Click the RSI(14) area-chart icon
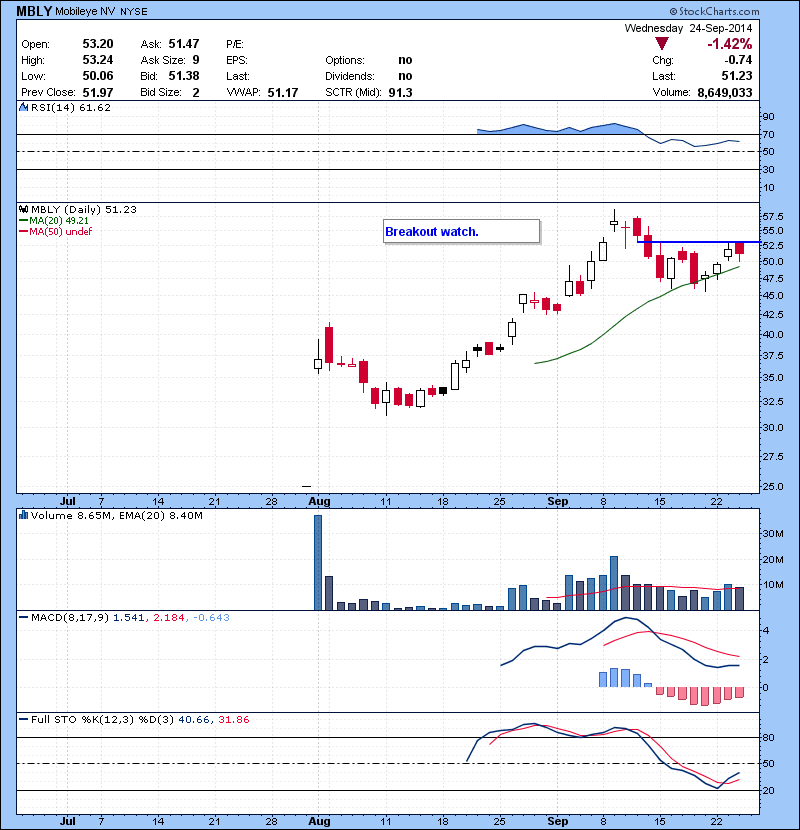 tap(24, 107)
